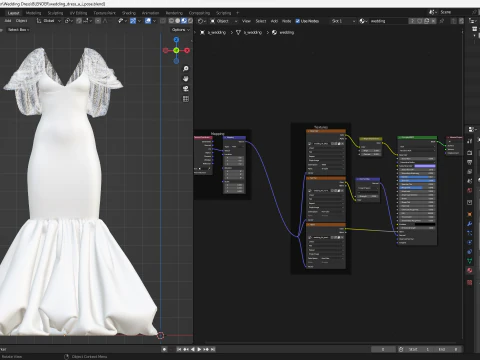Toggle solid viewport shading

[178, 21]
